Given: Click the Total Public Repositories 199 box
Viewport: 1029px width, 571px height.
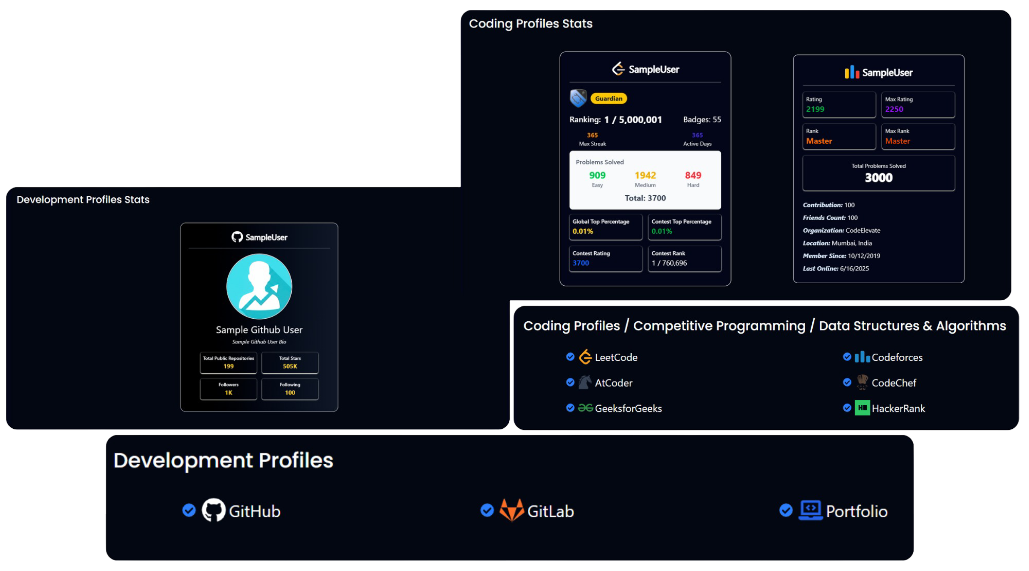Looking at the screenshot, I should point(228,362).
